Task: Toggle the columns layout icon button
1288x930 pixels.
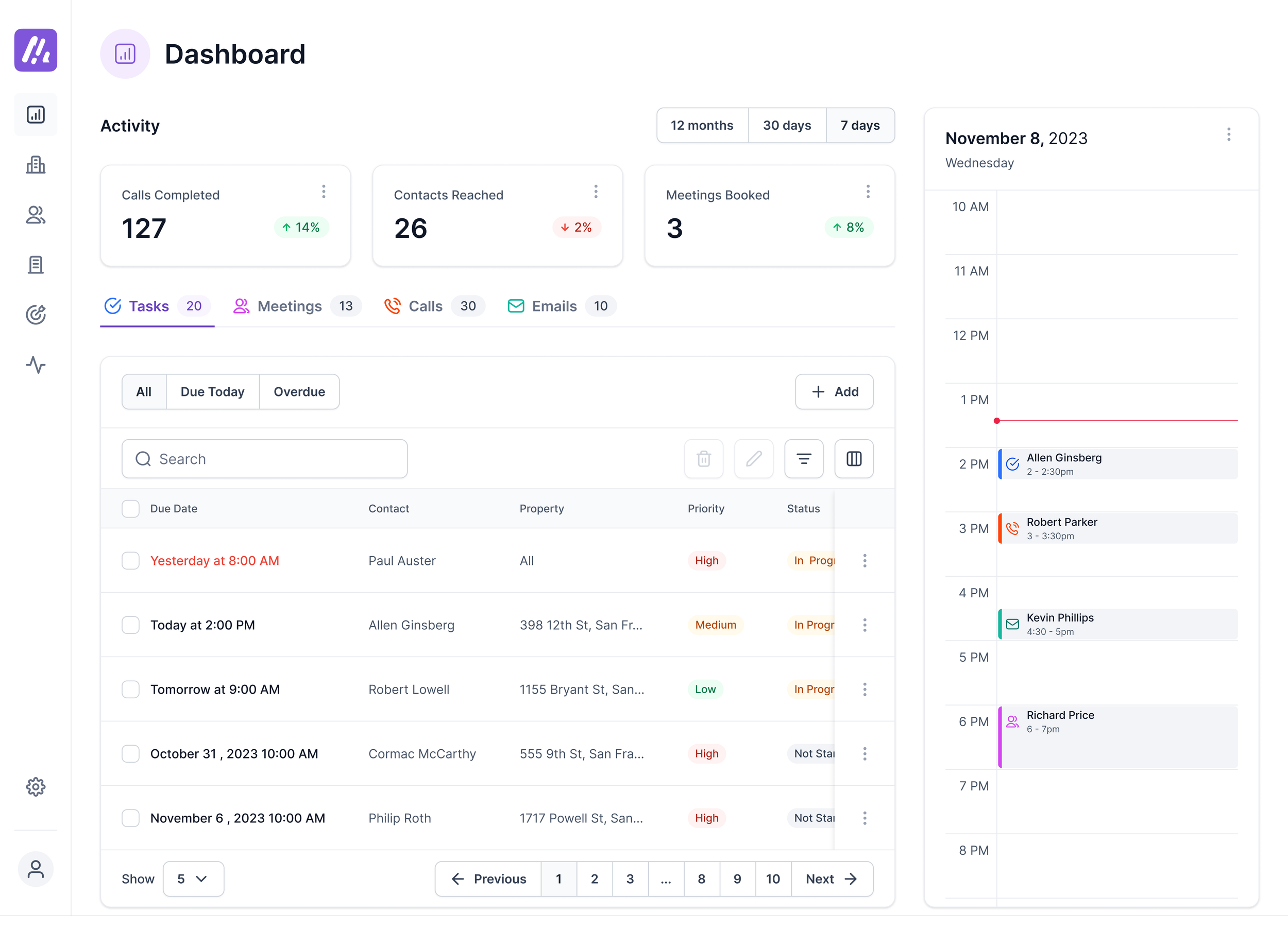Action: (853, 459)
